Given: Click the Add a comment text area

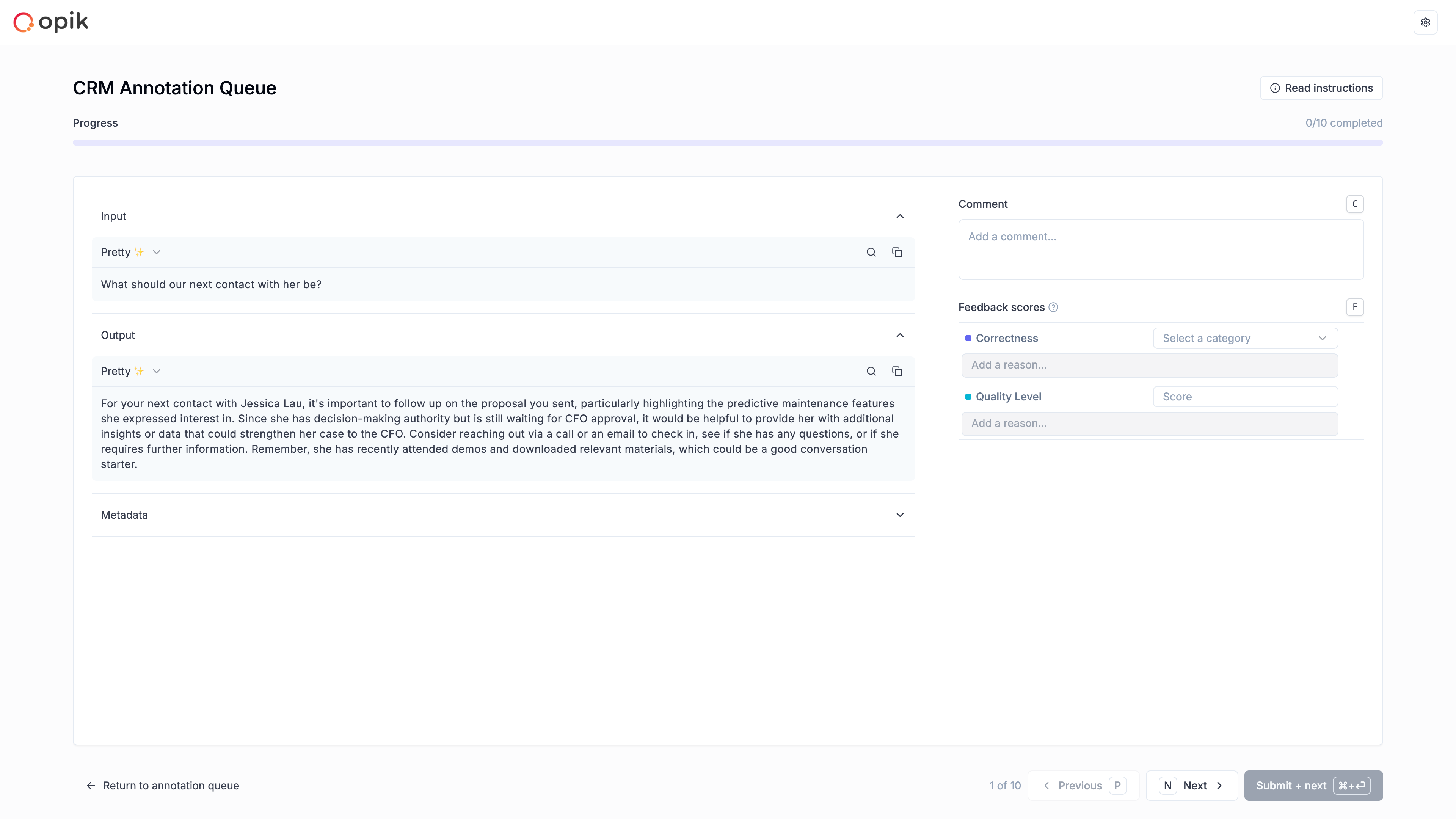Looking at the screenshot, I should click(x=1161, y=249).
